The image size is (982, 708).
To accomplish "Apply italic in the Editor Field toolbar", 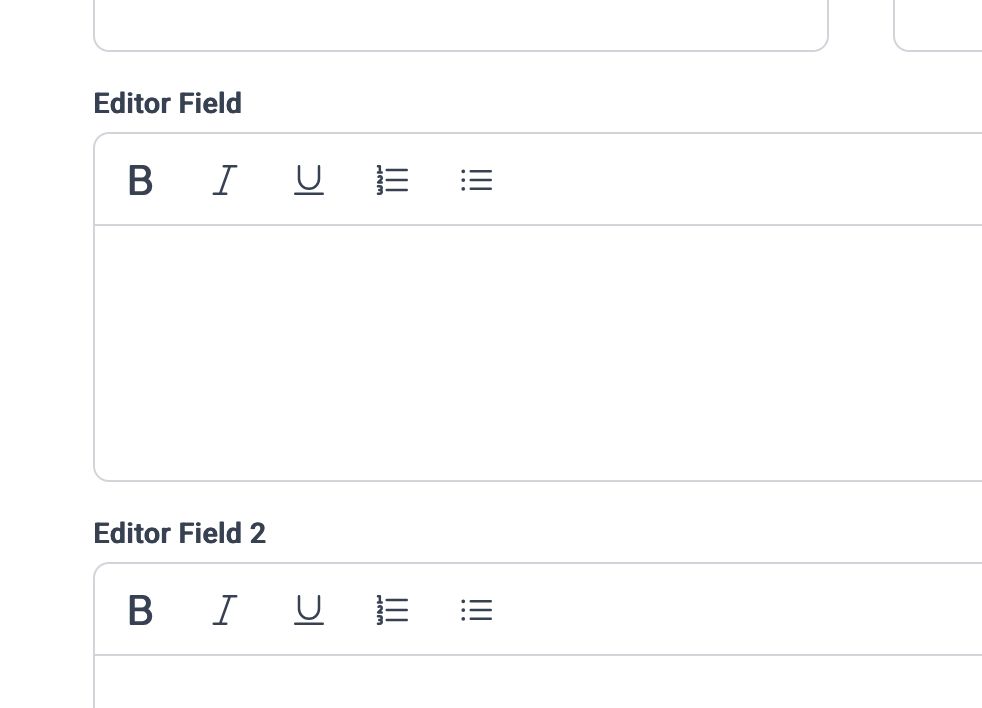I will (225, 180).
